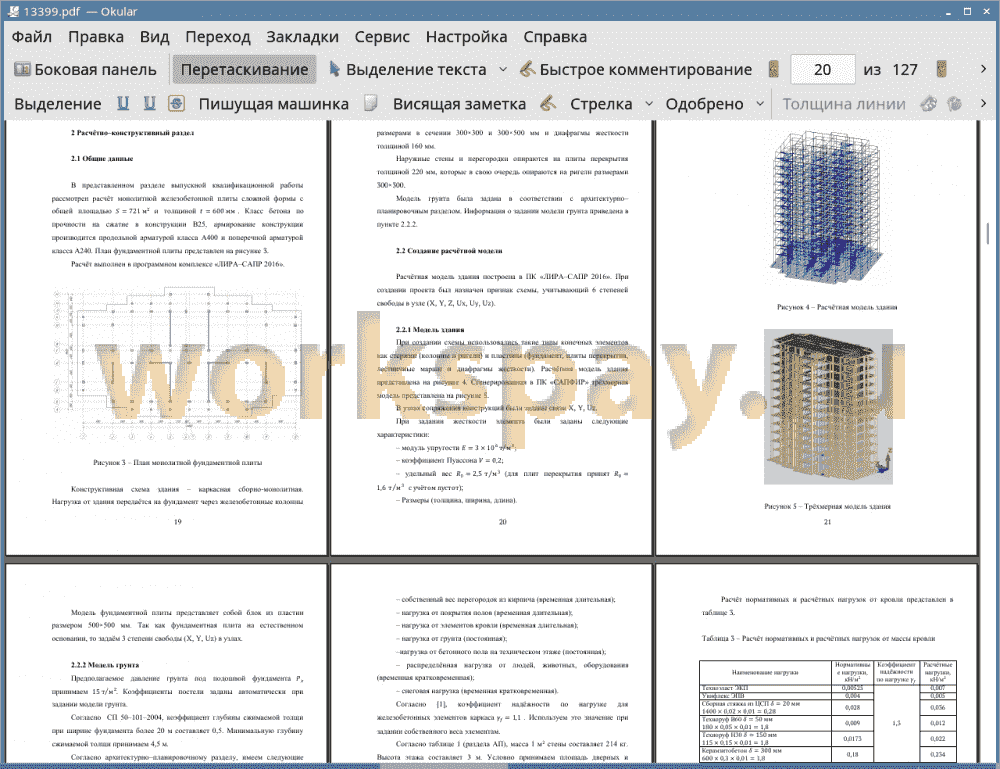The height and width of the screenshot is (769, 1000).
Task: Click the page number field showing 20
Action: tap(823, 70)
